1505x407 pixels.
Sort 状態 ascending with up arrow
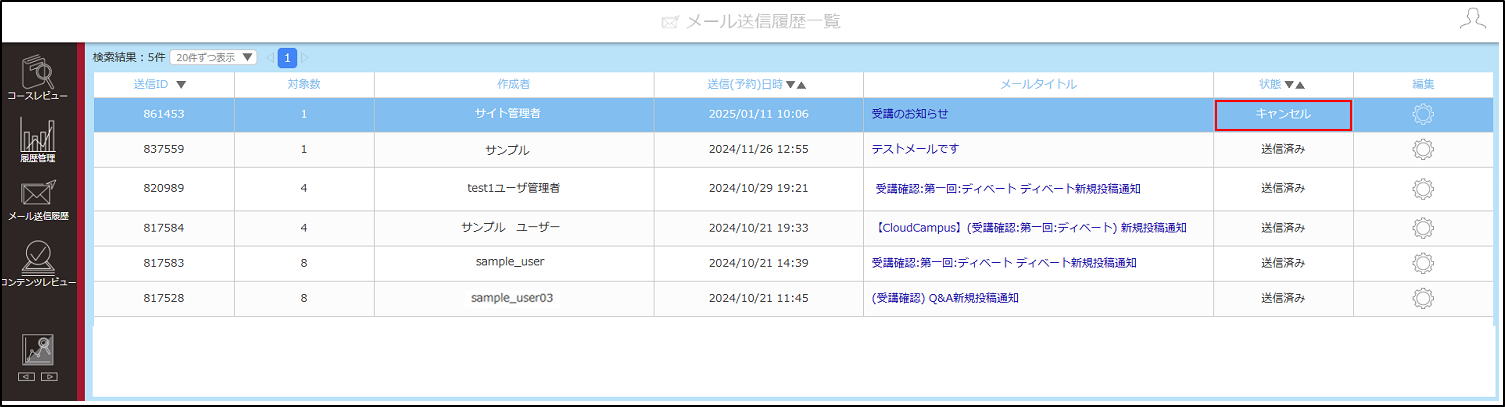click(x=1301, y=85)
